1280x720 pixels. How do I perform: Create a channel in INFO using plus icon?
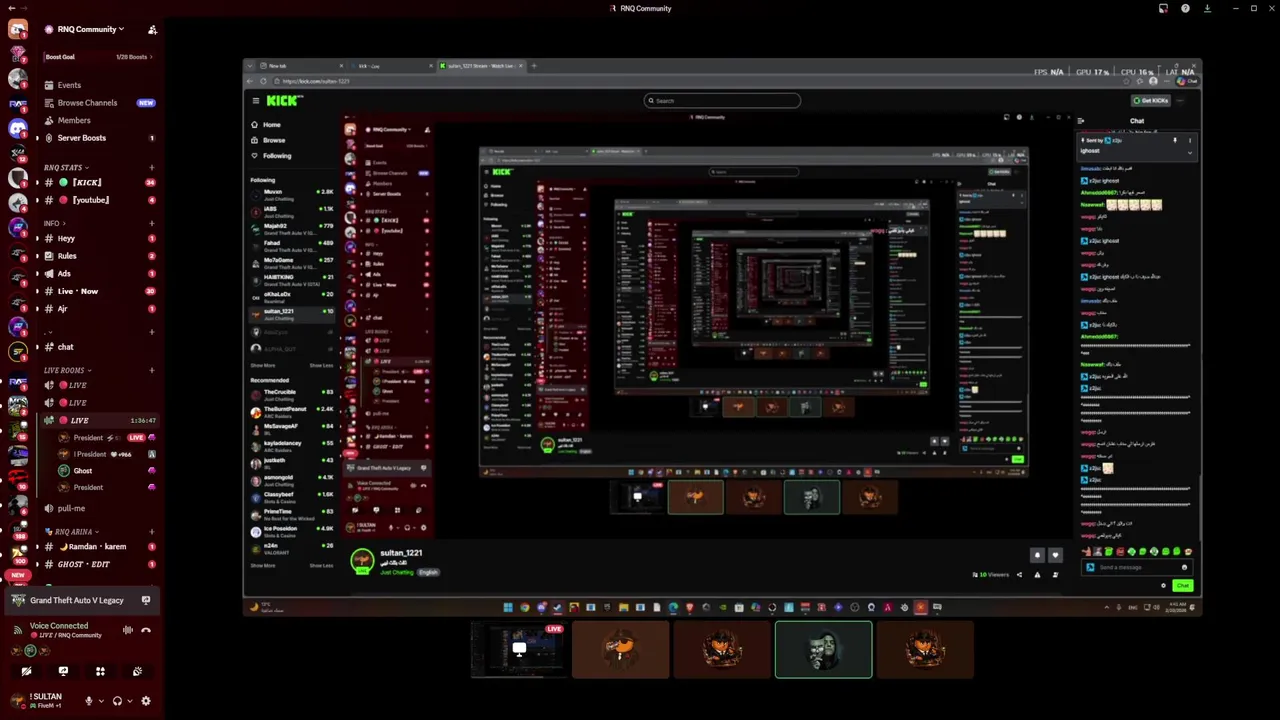152,223
